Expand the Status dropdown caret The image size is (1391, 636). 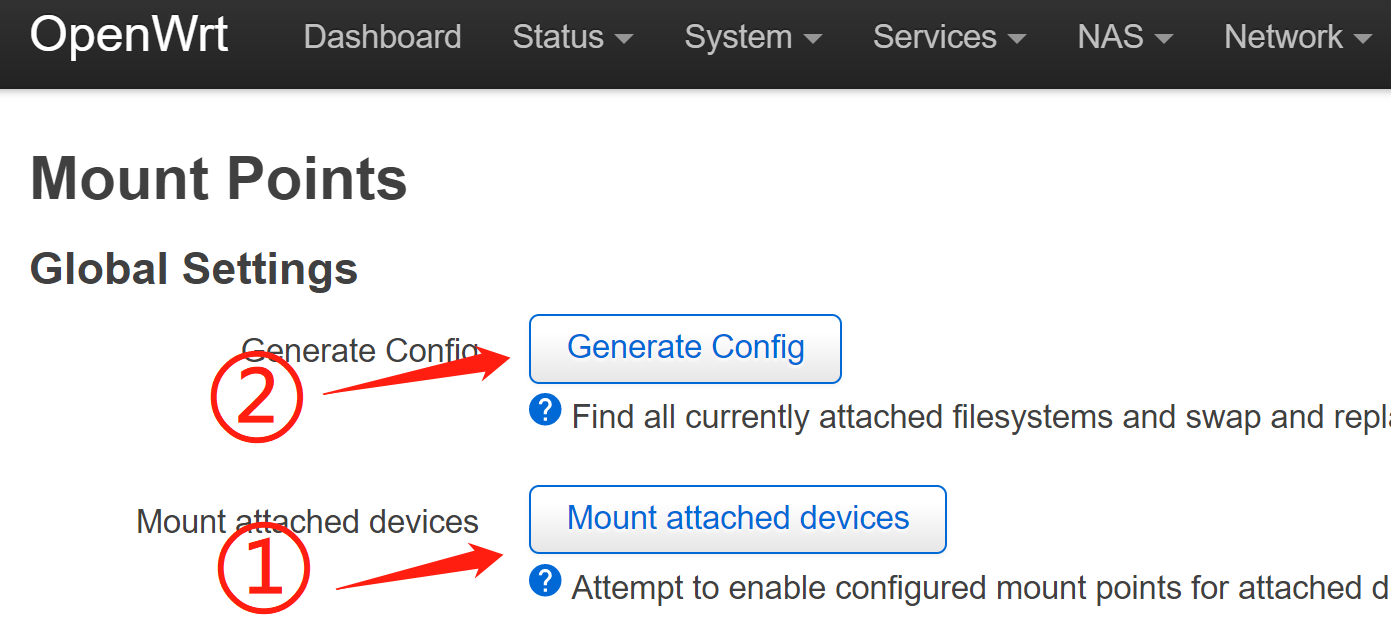point(624,39)
